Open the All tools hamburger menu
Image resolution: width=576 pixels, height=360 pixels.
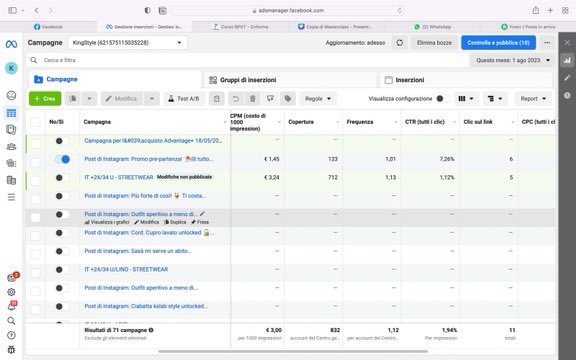coord(11,197)
